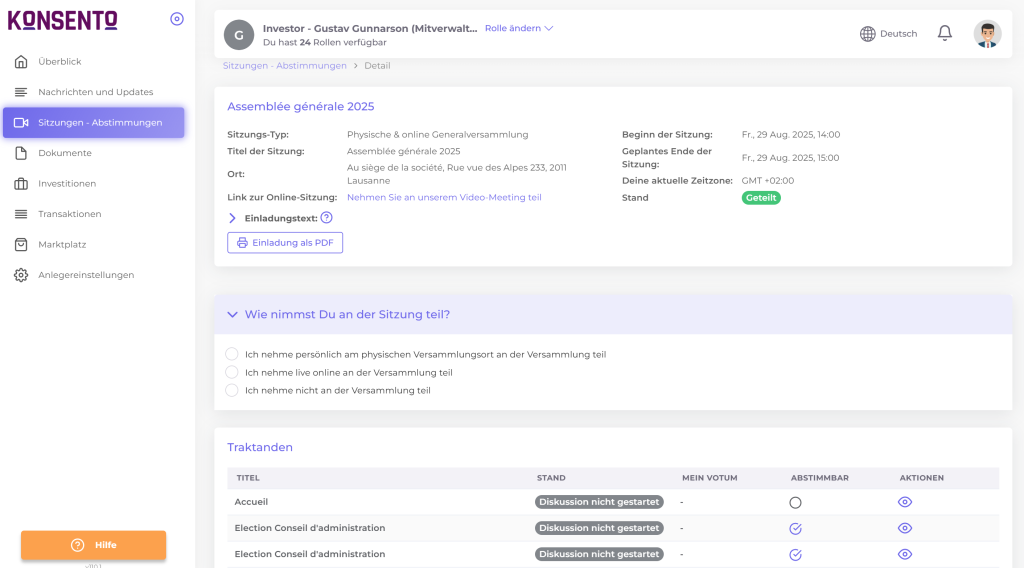Click the Einladungstext help question icon

coord(327,217)
